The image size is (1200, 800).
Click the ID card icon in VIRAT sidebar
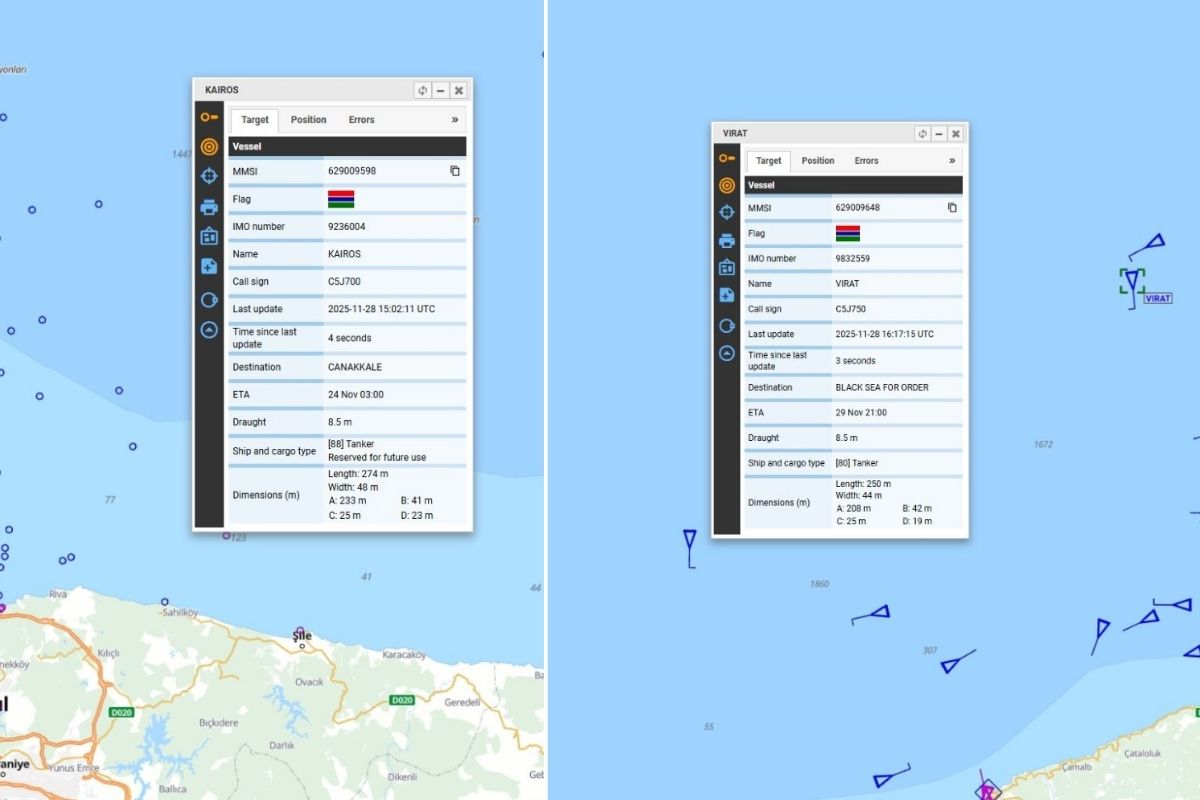click(x=727, y=267)
